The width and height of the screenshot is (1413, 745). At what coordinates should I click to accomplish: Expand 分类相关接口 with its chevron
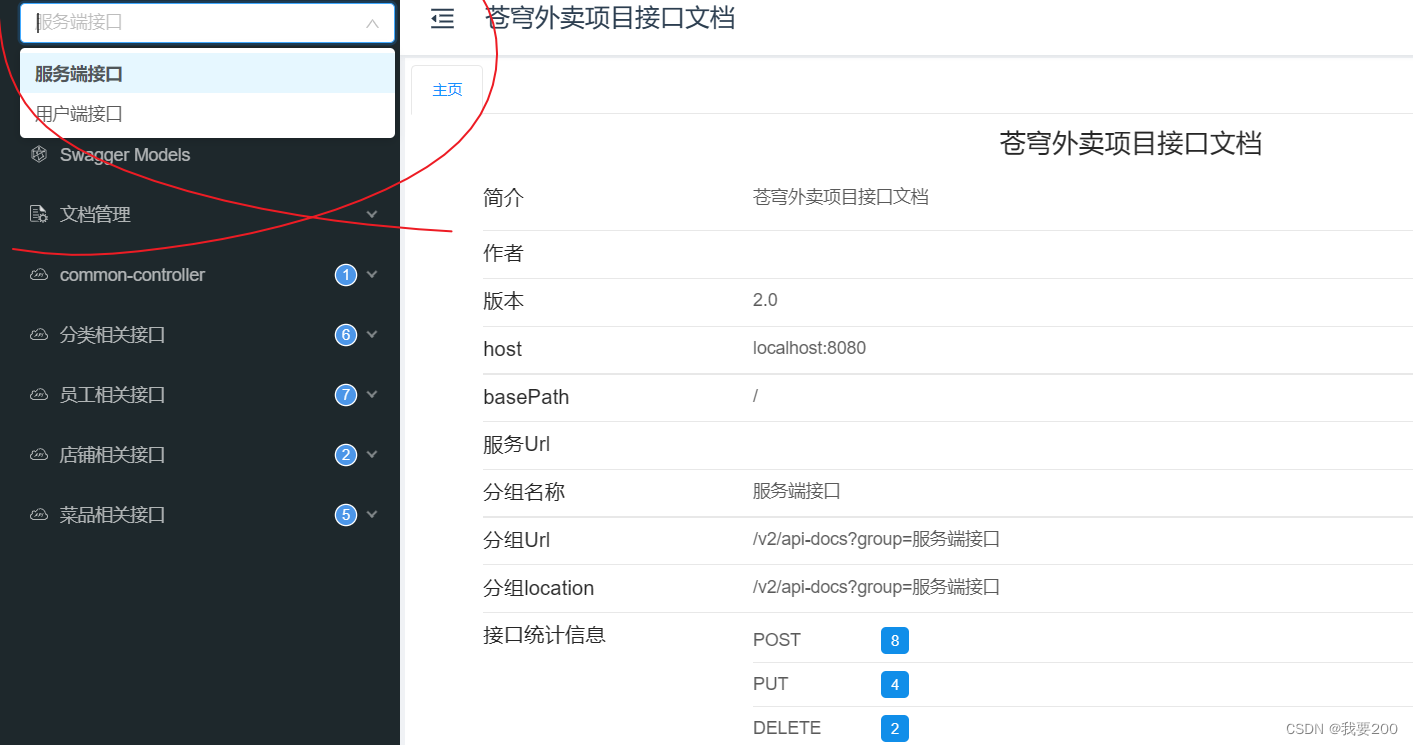[x=372, y=335]
